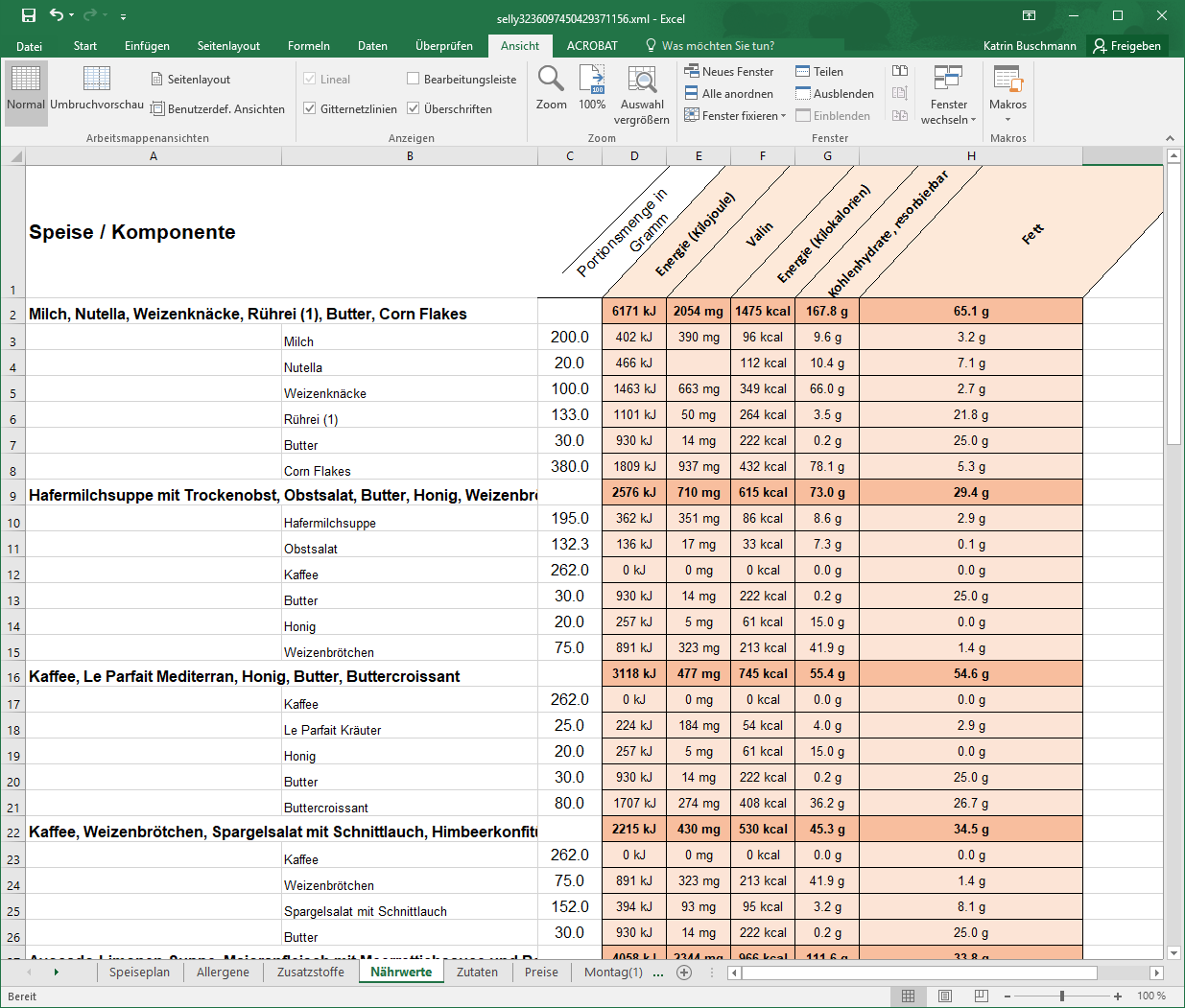Open the Formeln ribbon tab
Screen dimensions: 1185x1008
click(308, 46)
